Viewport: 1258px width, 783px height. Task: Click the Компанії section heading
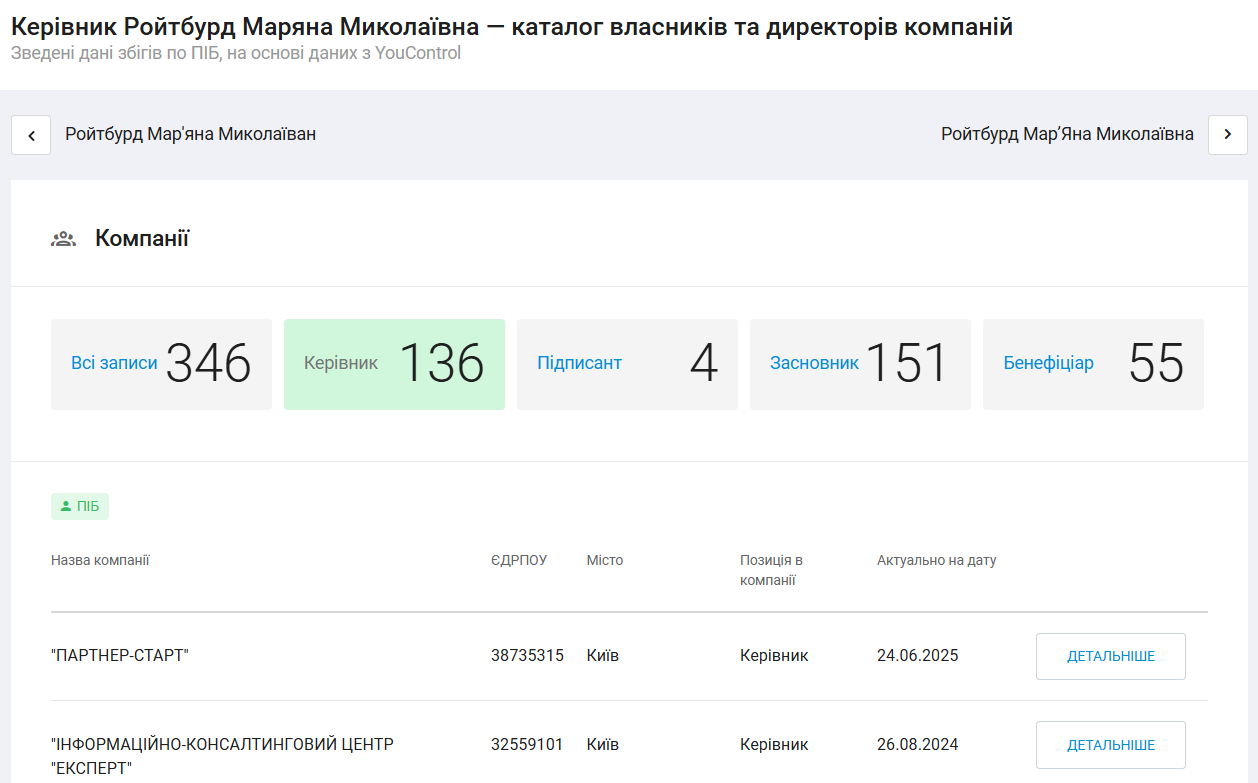tap(142, 238)
